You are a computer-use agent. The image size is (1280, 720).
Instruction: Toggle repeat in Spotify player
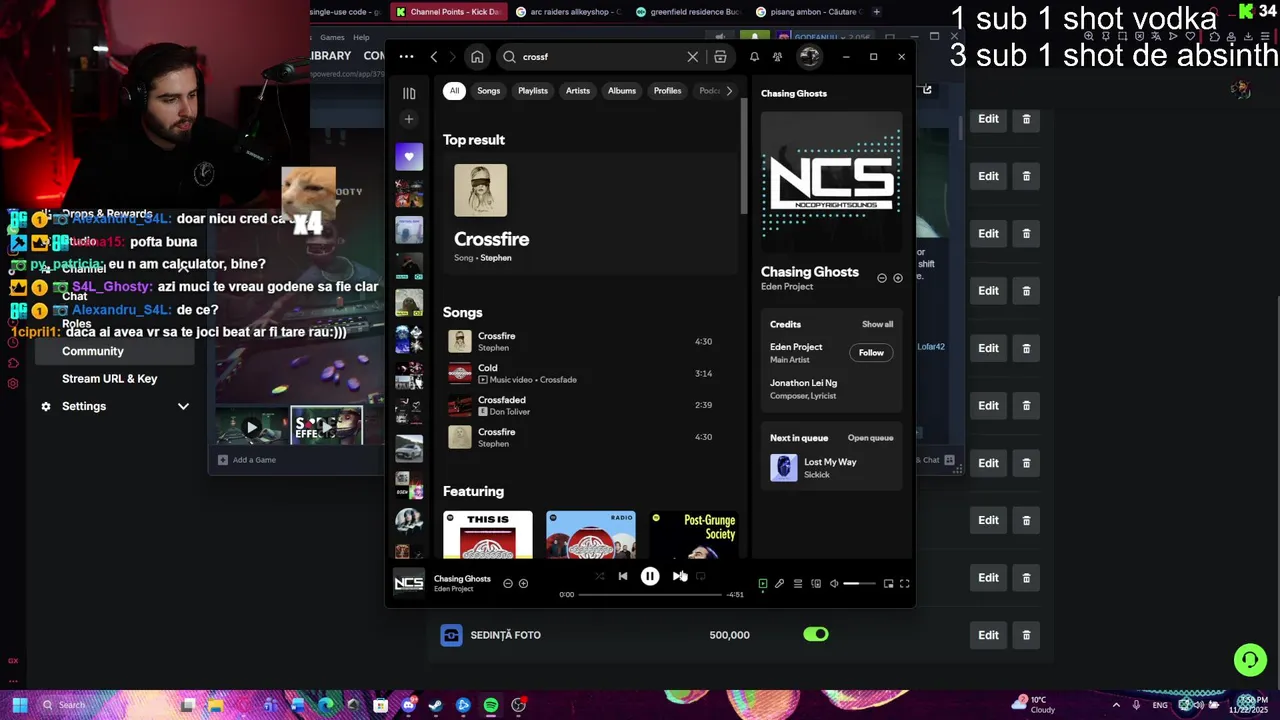click(x=701, y=576)
